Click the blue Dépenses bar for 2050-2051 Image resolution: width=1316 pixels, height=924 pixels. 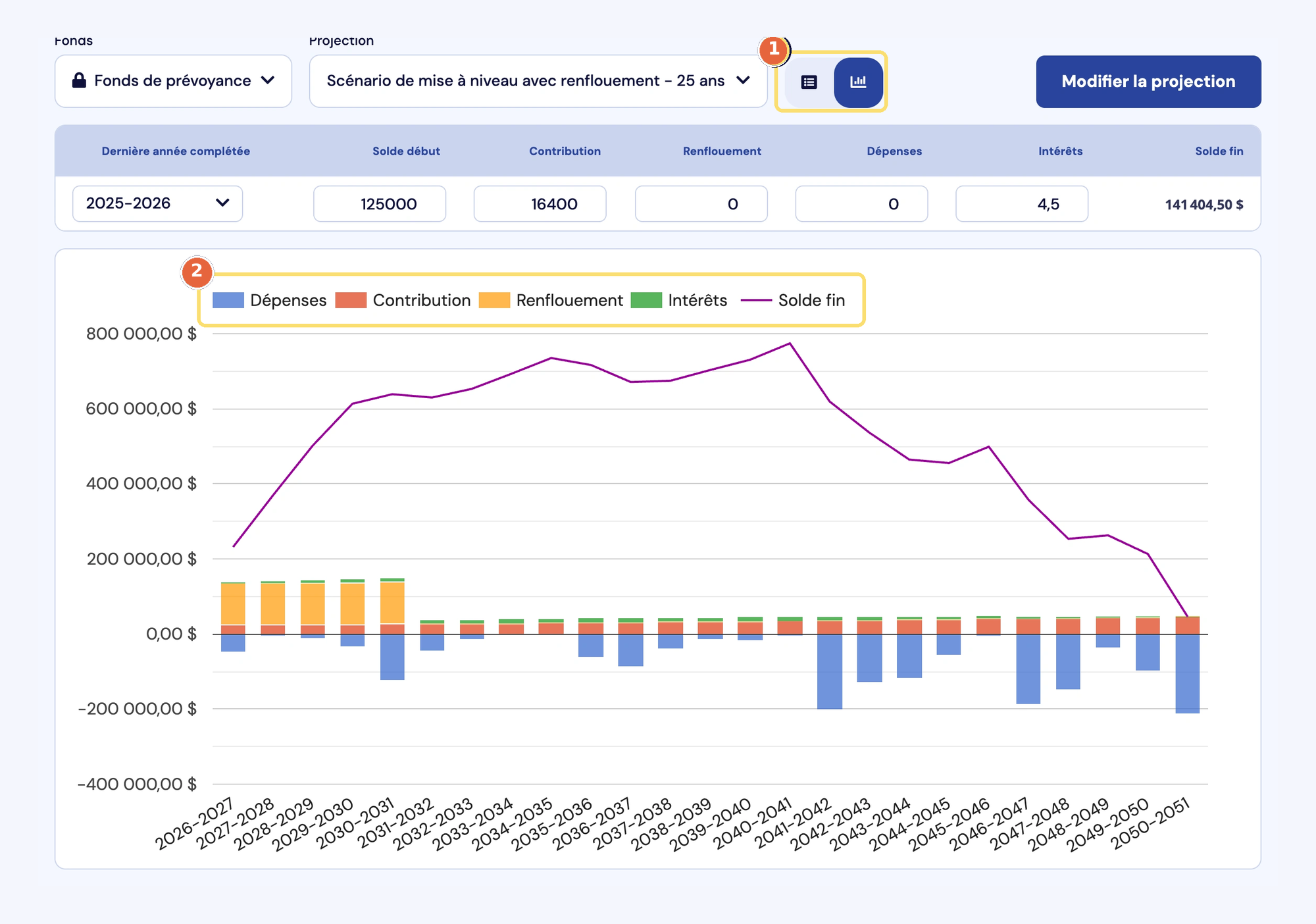pos(1187,673)
